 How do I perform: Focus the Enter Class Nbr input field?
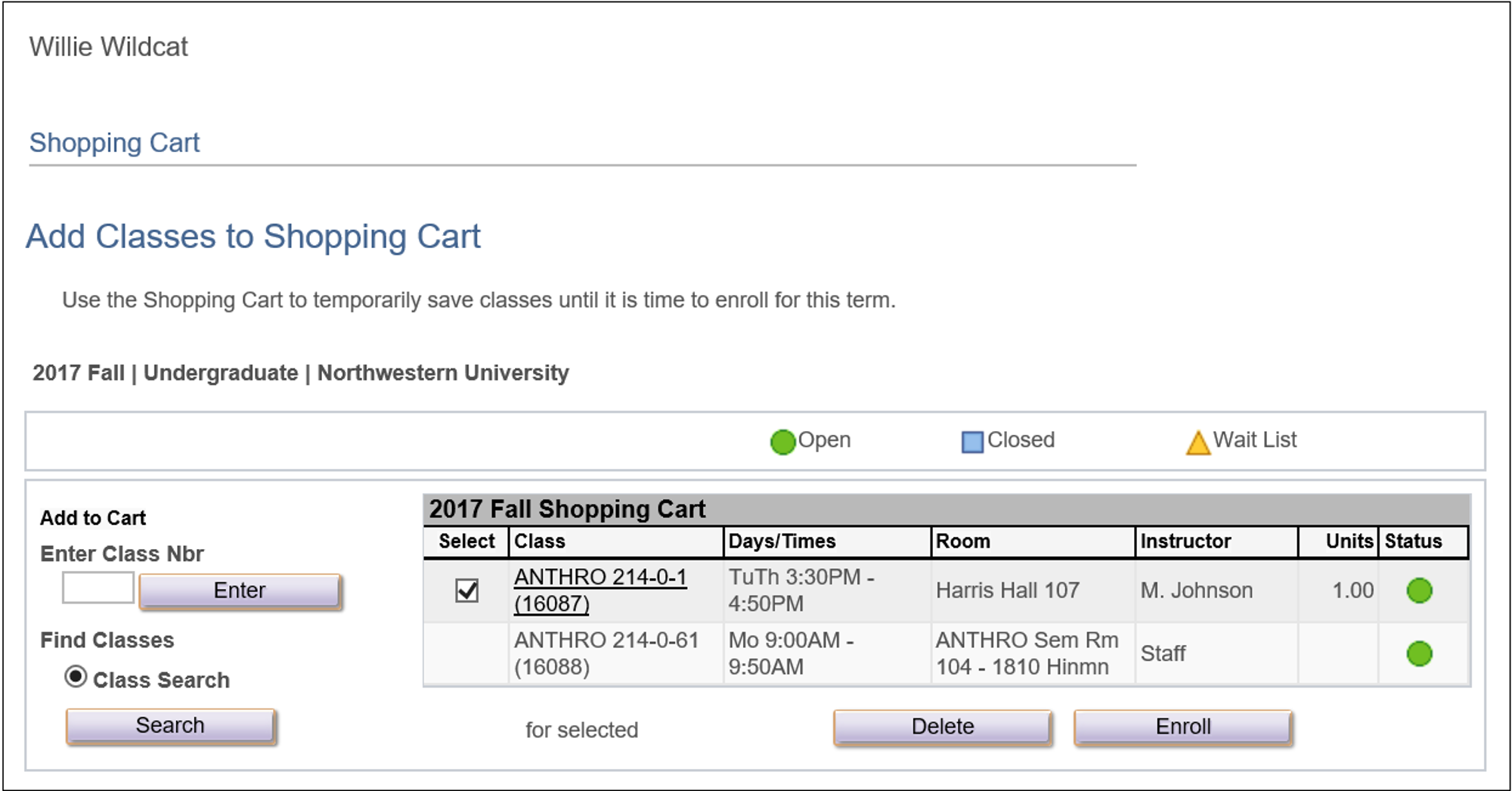[x=98, y=588]
